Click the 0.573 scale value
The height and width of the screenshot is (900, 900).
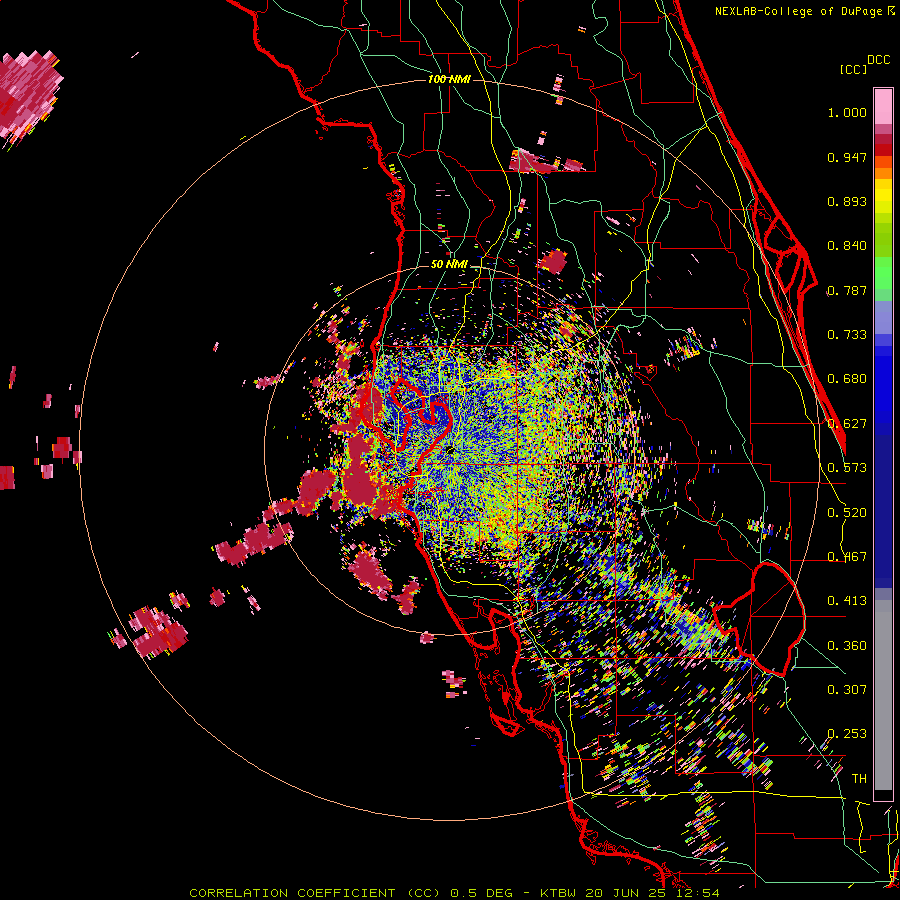coord(847,468)
